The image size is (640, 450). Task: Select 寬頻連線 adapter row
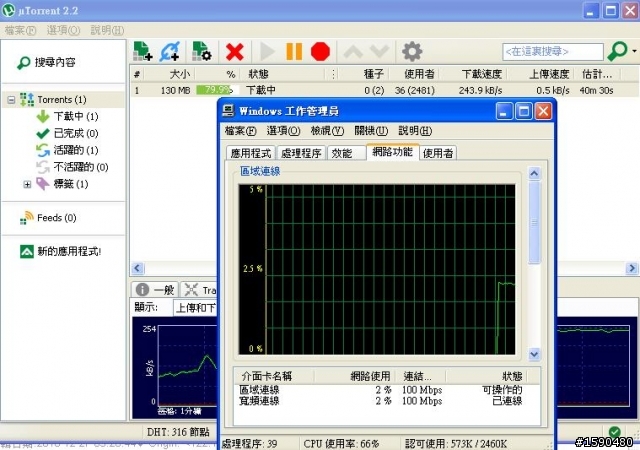coord(387,401)
